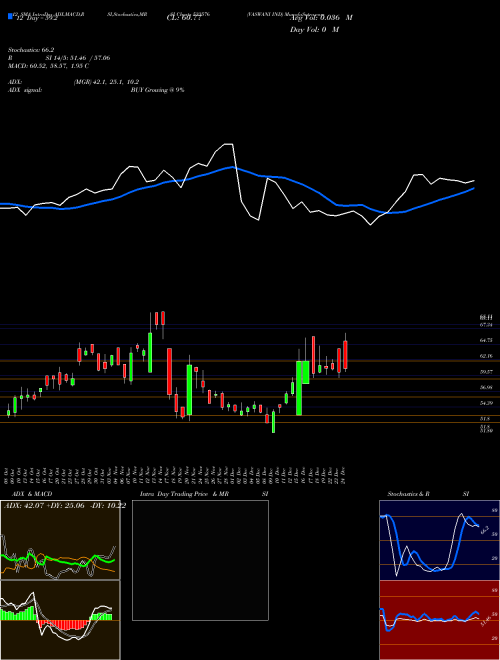Click the "Day Vol: 0 M" label
The image size is (500, 660).
(314, 30)
